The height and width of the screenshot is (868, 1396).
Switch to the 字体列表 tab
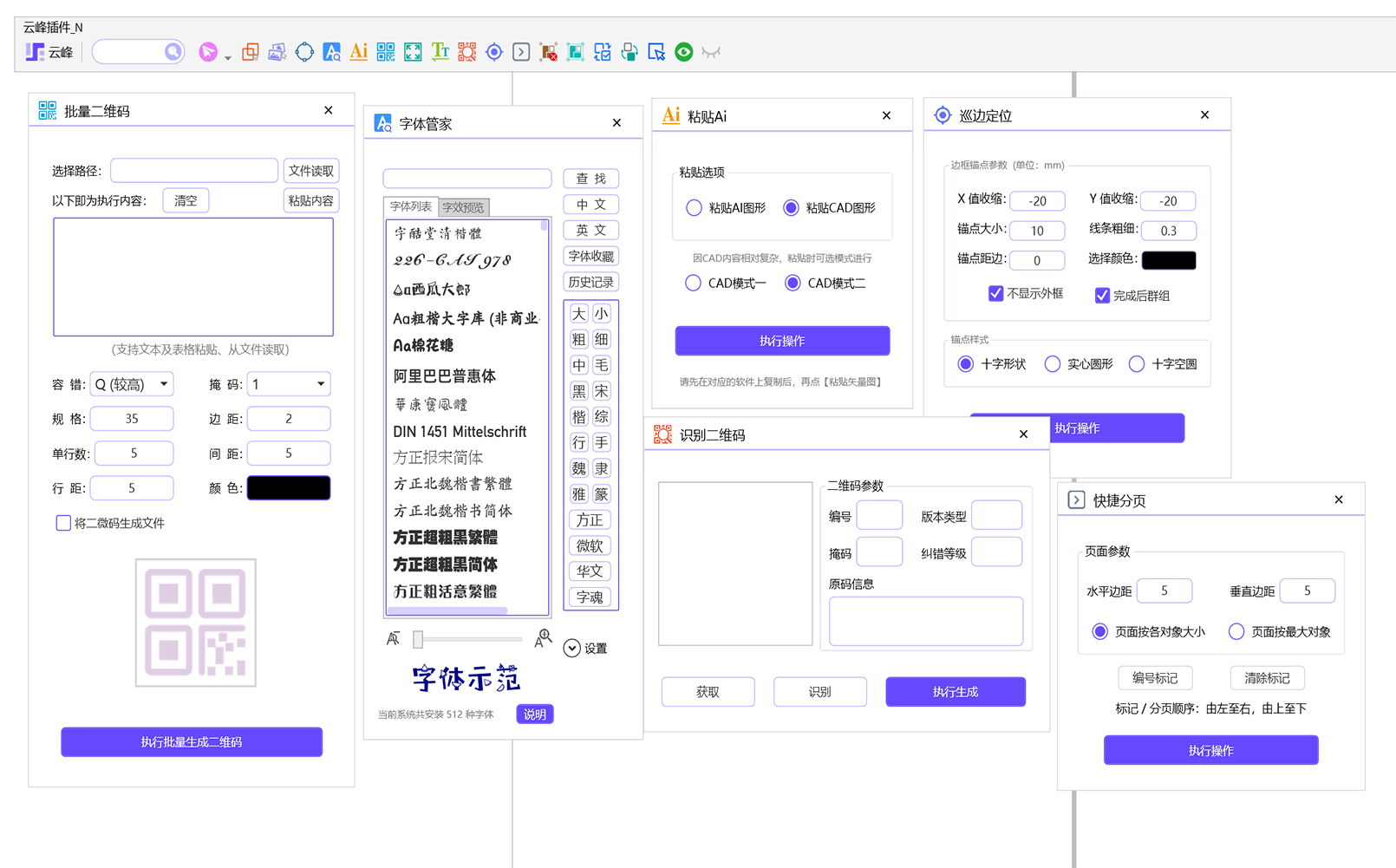coord(409,206)
